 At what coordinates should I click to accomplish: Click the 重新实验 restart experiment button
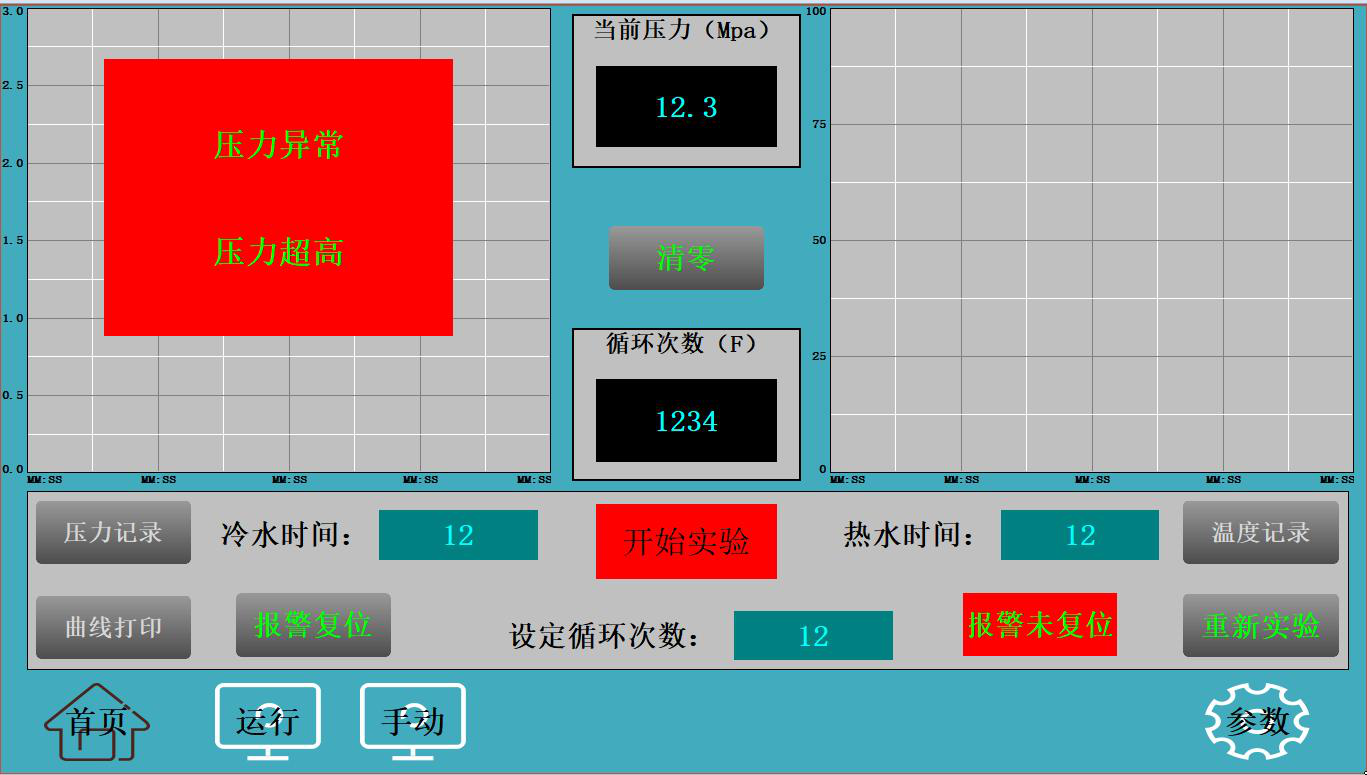click(x=1260, y=627)
